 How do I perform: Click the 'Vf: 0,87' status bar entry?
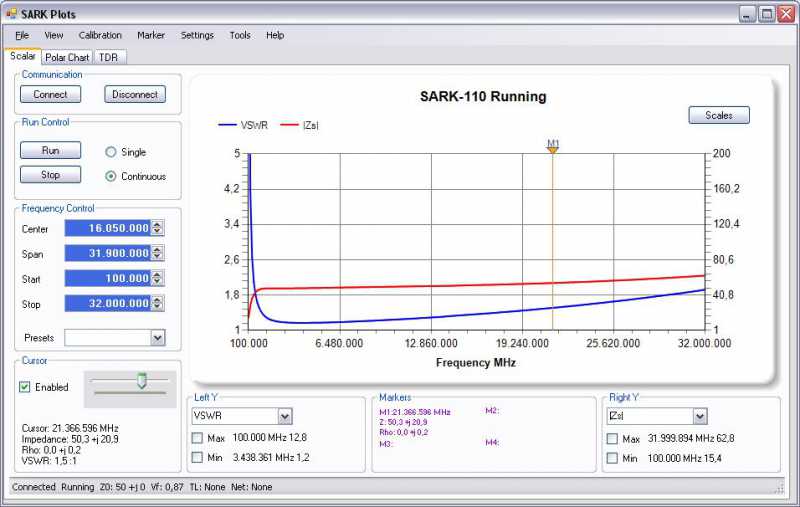point(167,487)
